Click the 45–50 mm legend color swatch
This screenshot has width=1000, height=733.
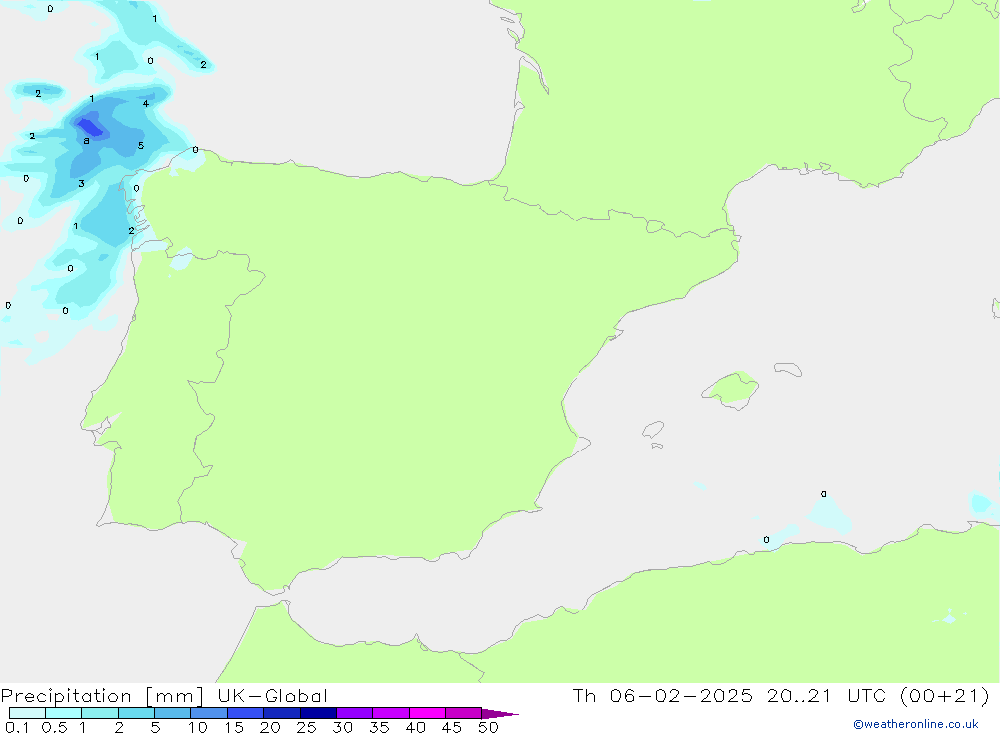tap(464, 713)
